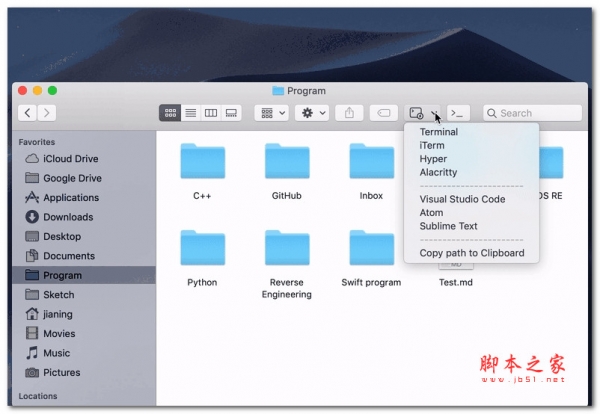Screen dimensions: 600x414
Task: Select the GitHub folder icon
Action: coord(287,161)
